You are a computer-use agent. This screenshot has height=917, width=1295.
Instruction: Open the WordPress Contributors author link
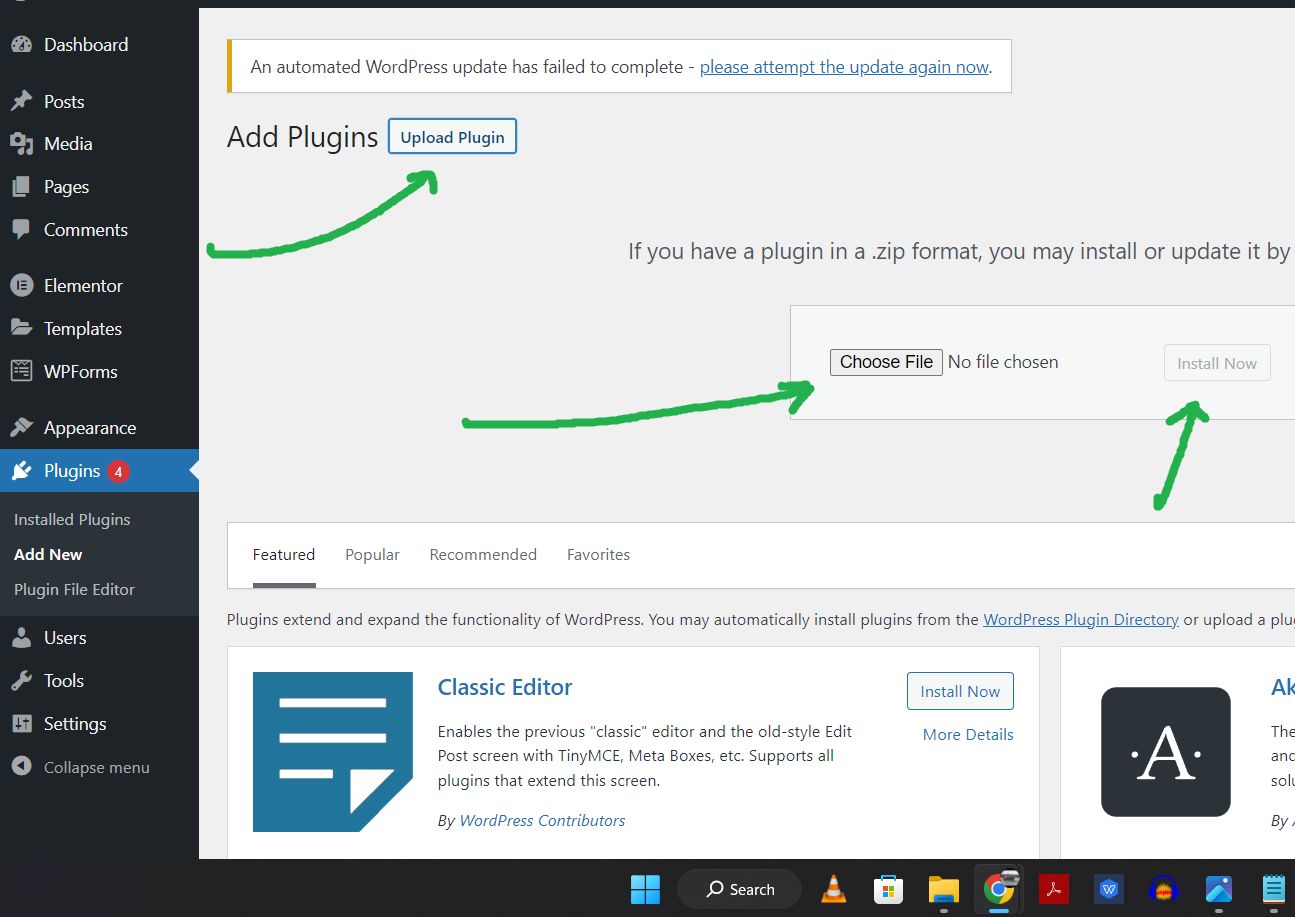(x=542, y=820)
